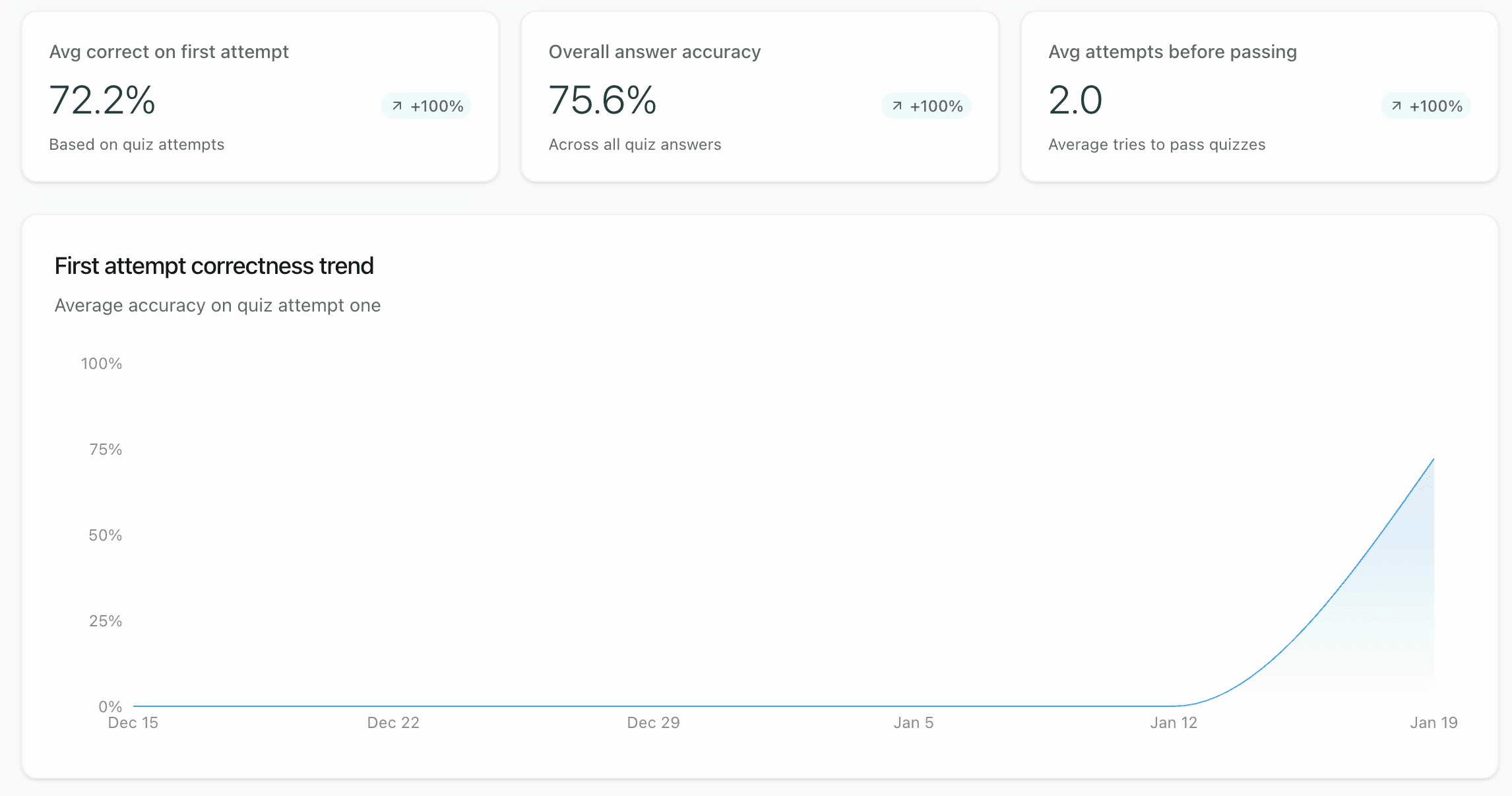Click the +100% badge beside 2.0
Image resolution: width=1512 pixels, height=796 pixels.
(x=1426, y=106)
